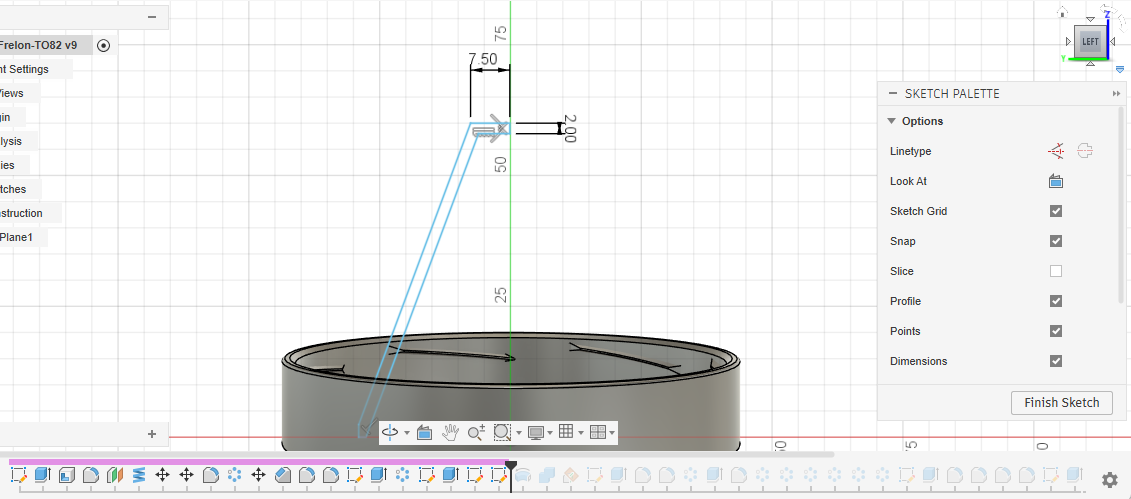Click the Look At icon in navigation bar
1131x499 pixels.
tap(423, 432)
